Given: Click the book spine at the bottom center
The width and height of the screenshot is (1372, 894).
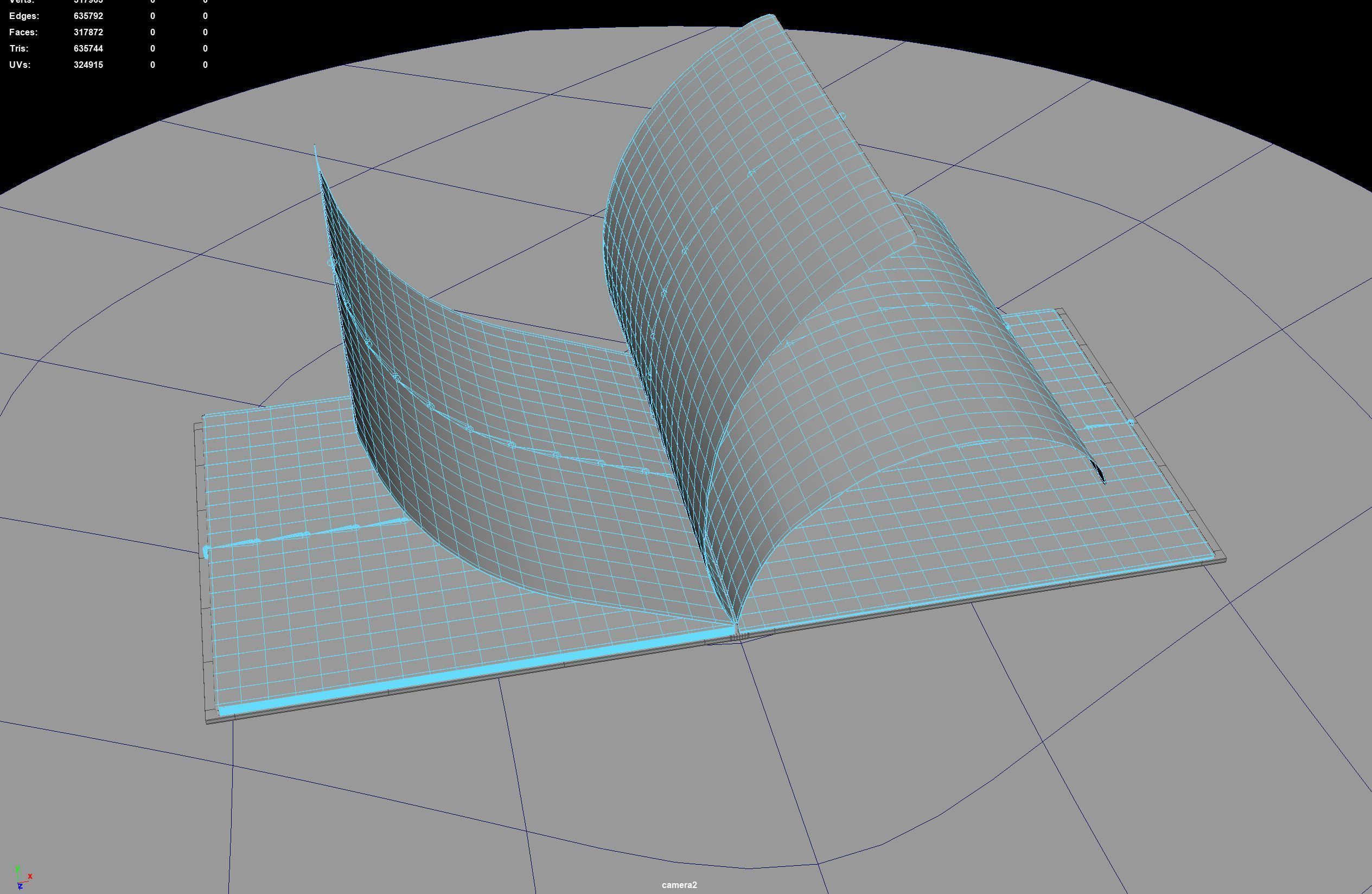Looking at the screenshot, I should [739, 636].
